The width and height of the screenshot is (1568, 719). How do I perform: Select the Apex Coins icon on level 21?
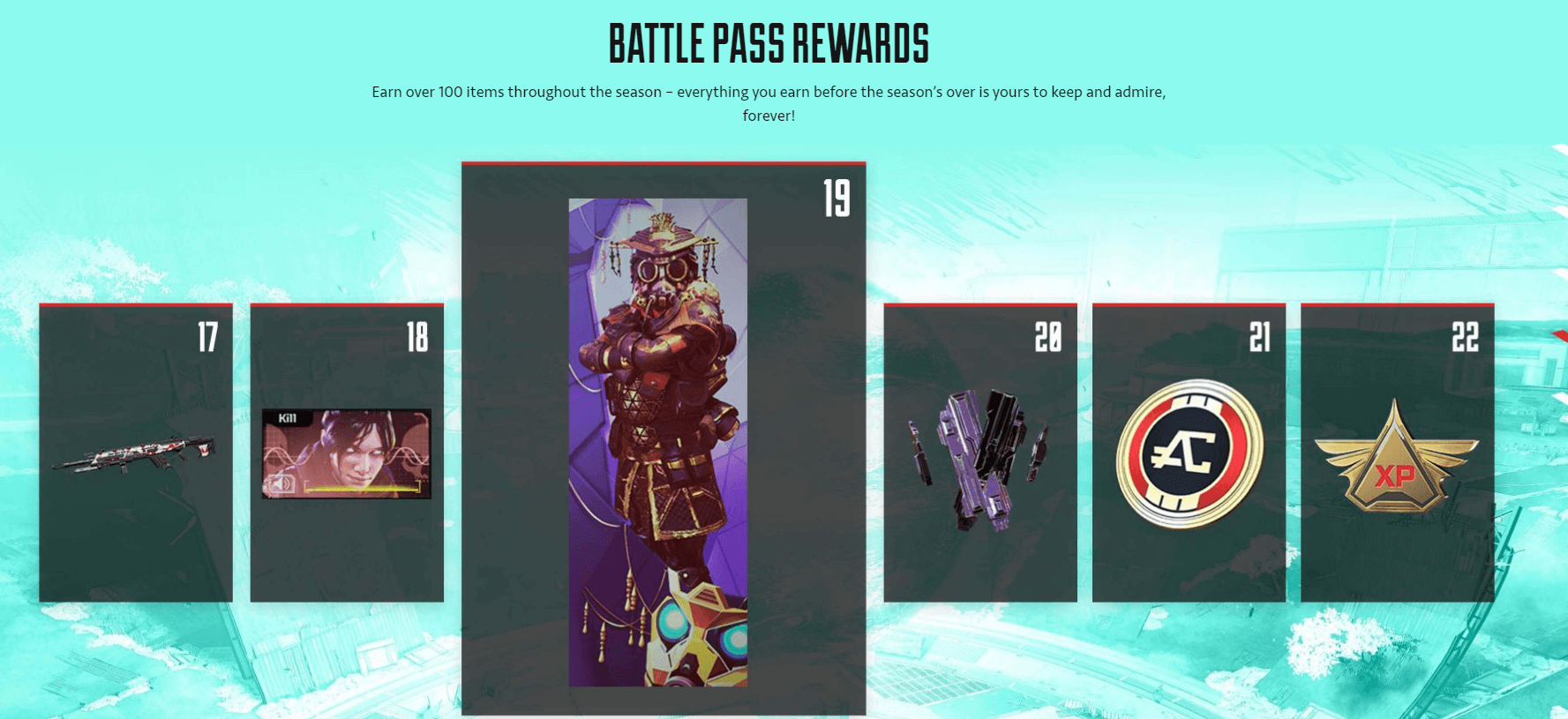pyautogui.click(x=1189, y=453)
